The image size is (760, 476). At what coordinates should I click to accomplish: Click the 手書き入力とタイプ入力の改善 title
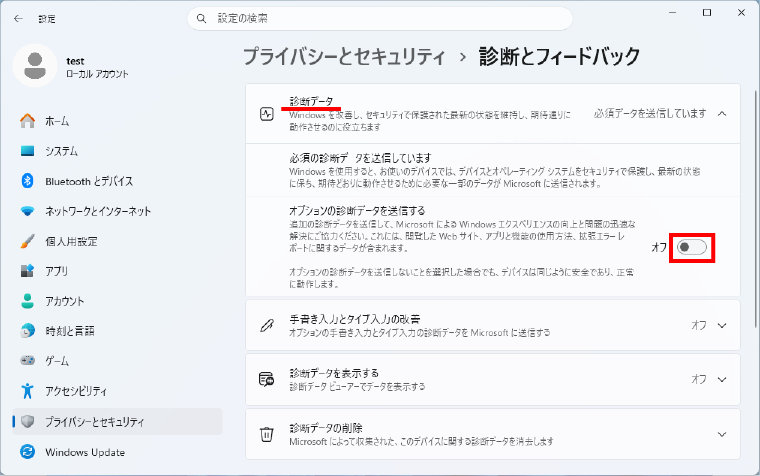pyautogui.click(x=354, y=319)
